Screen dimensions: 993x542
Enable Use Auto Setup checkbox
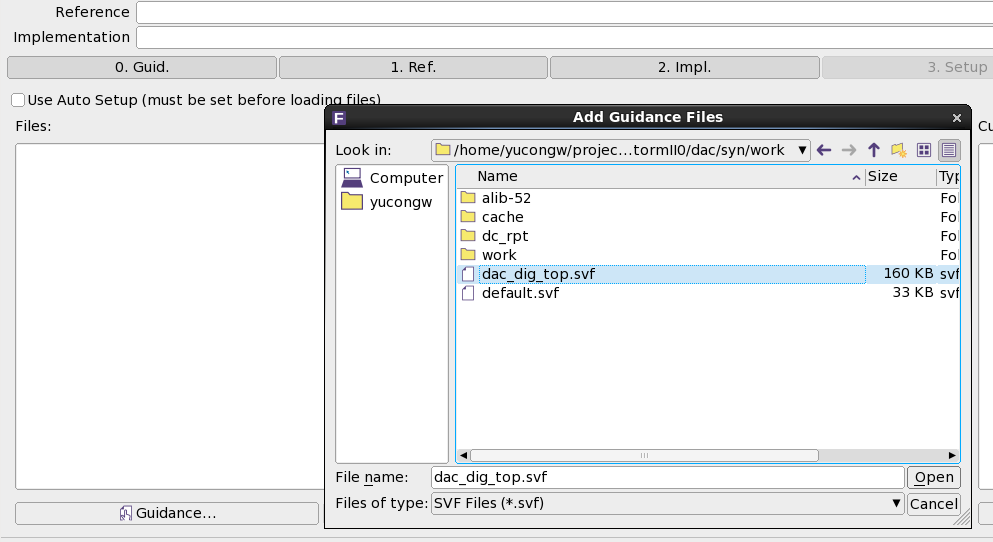(18, 100)
